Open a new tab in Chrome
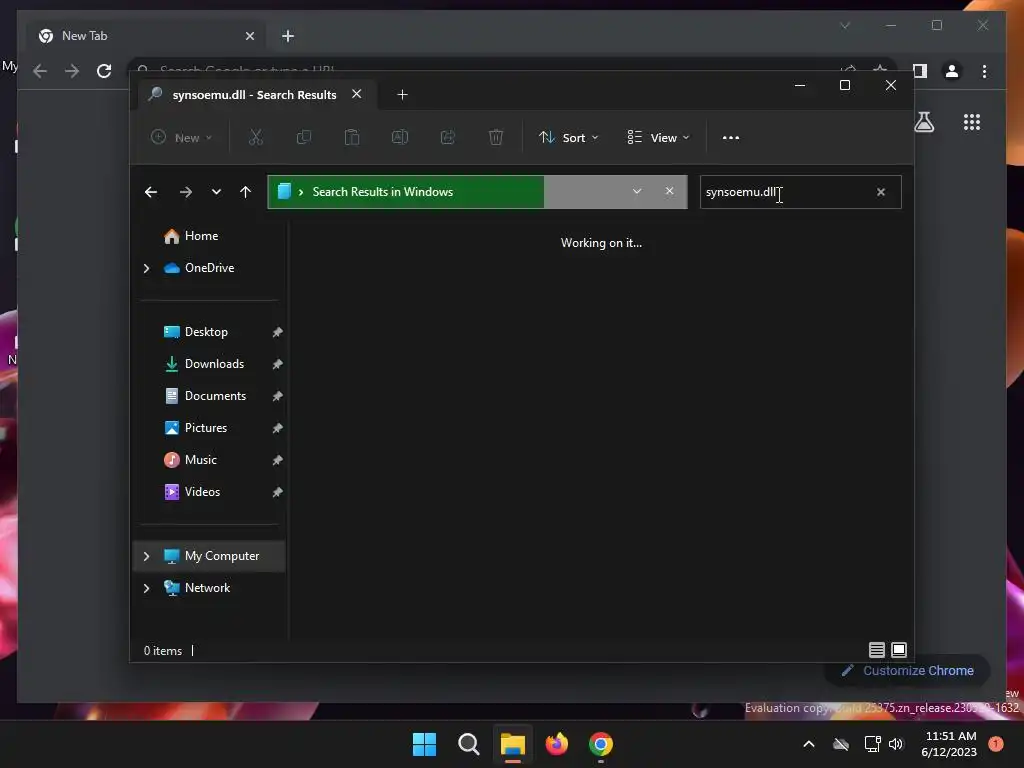 pyautogui.click(x=288, y=36)
